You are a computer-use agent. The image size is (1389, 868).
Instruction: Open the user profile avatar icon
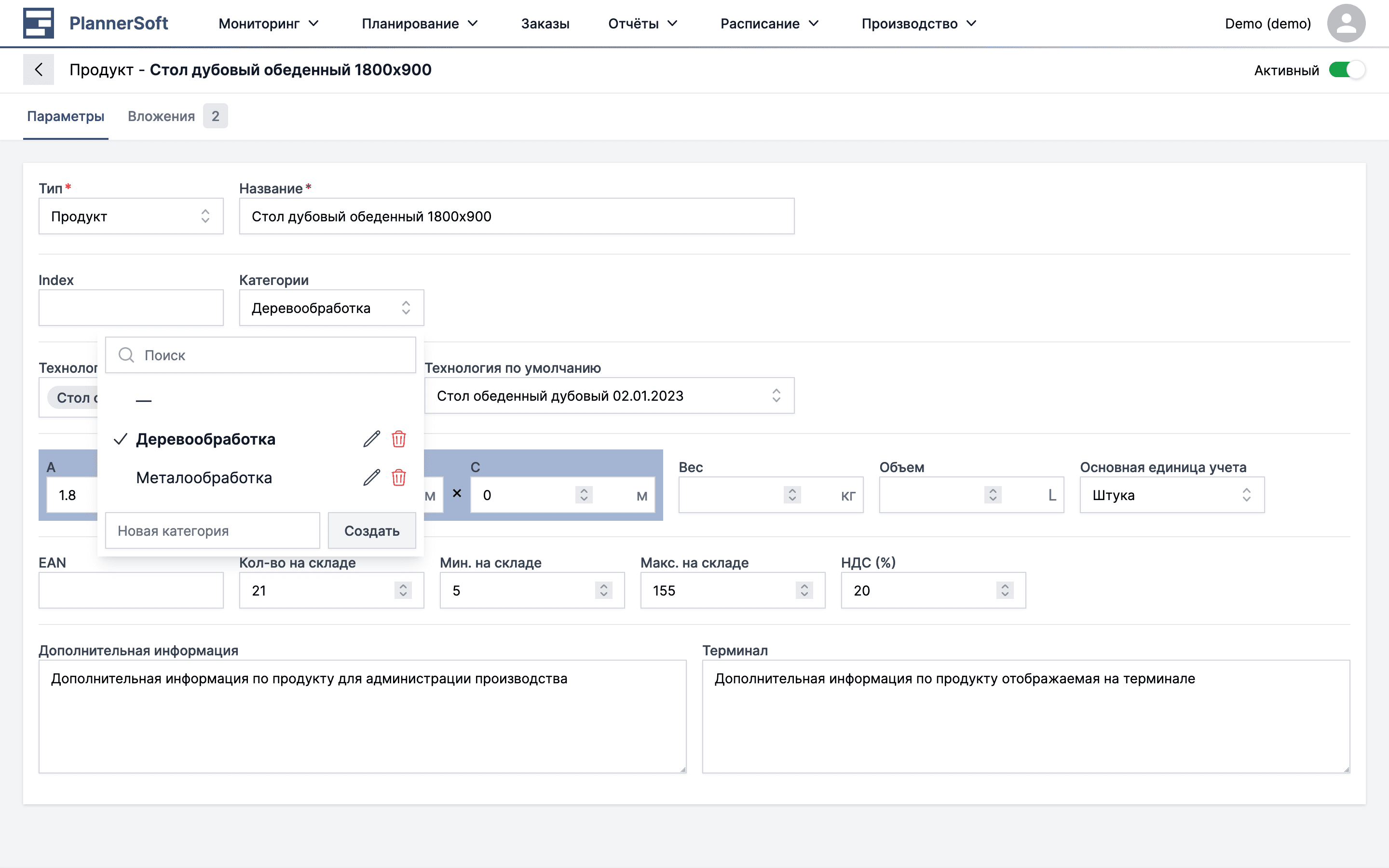tap(1347, 23)
